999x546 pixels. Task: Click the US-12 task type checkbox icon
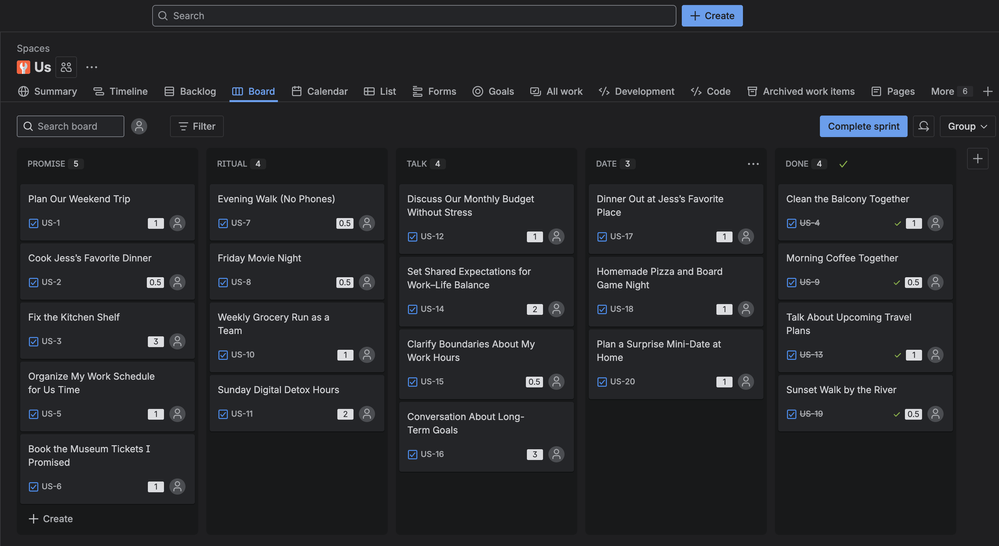click(x=413, y=237)
